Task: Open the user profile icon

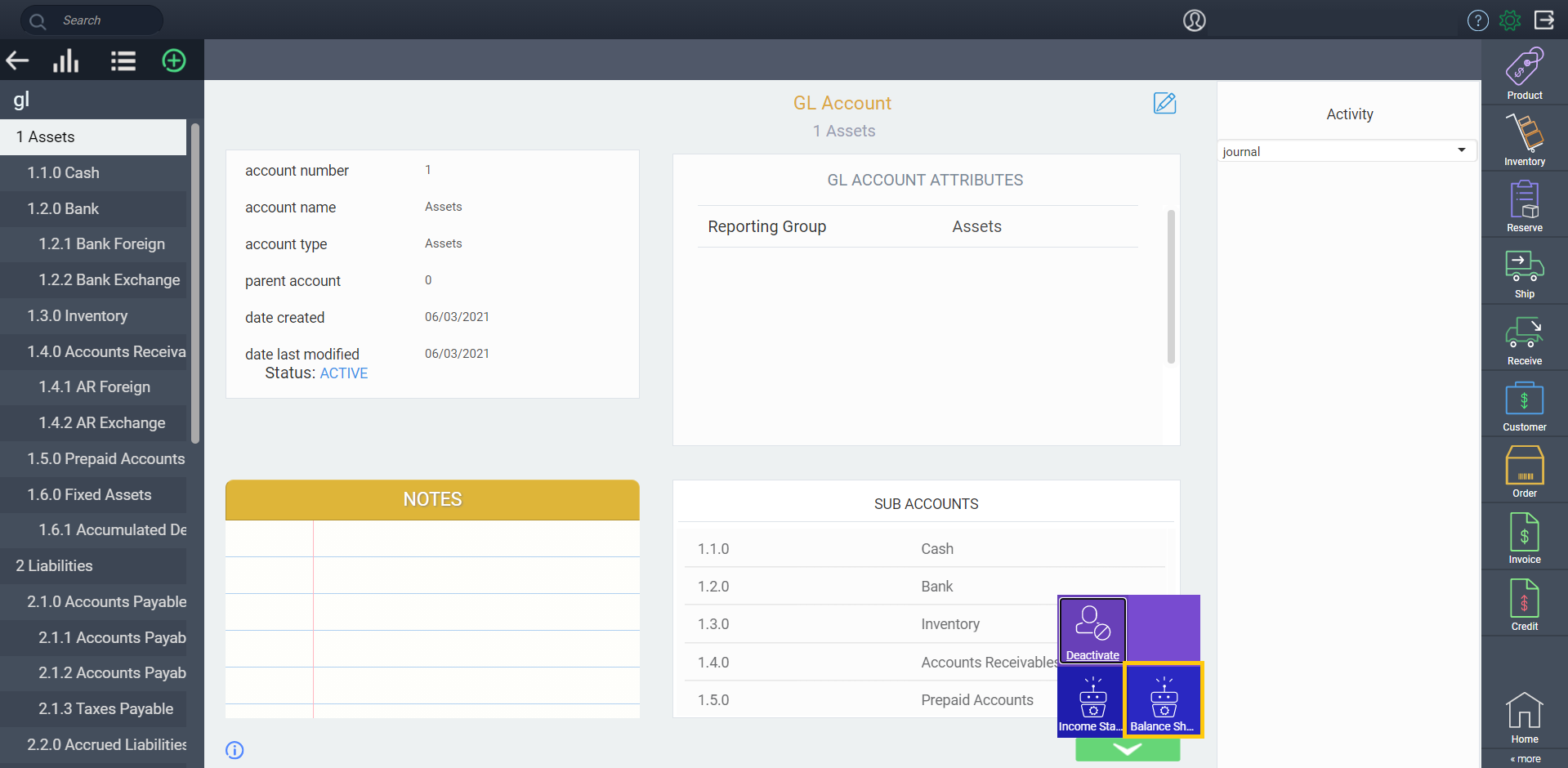Action: click(x=1195, y=20)
